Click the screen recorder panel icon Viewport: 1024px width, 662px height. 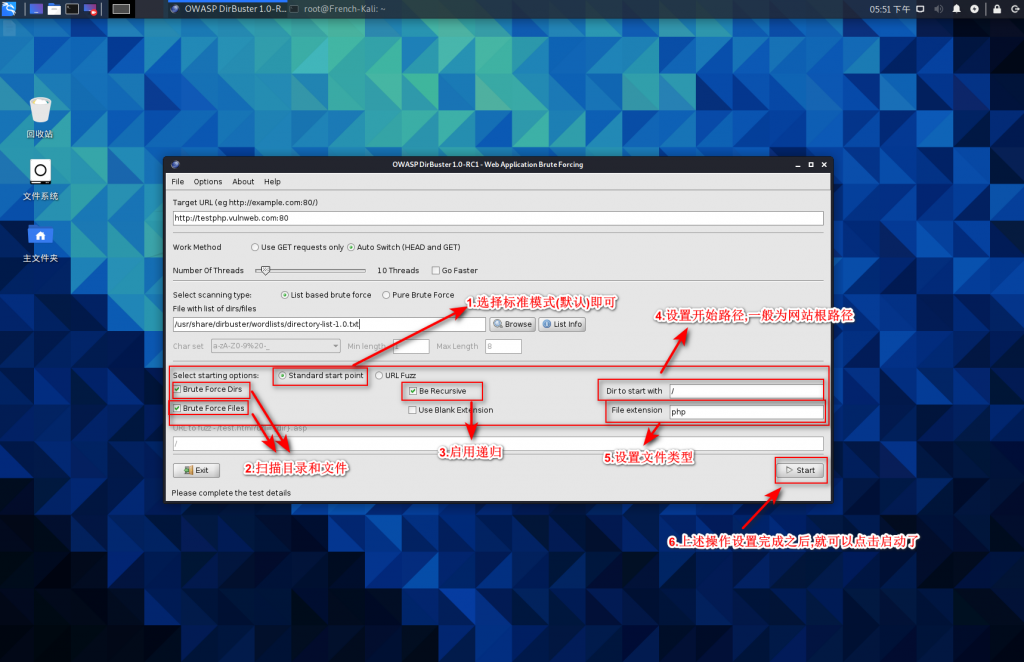pos(90,9)
